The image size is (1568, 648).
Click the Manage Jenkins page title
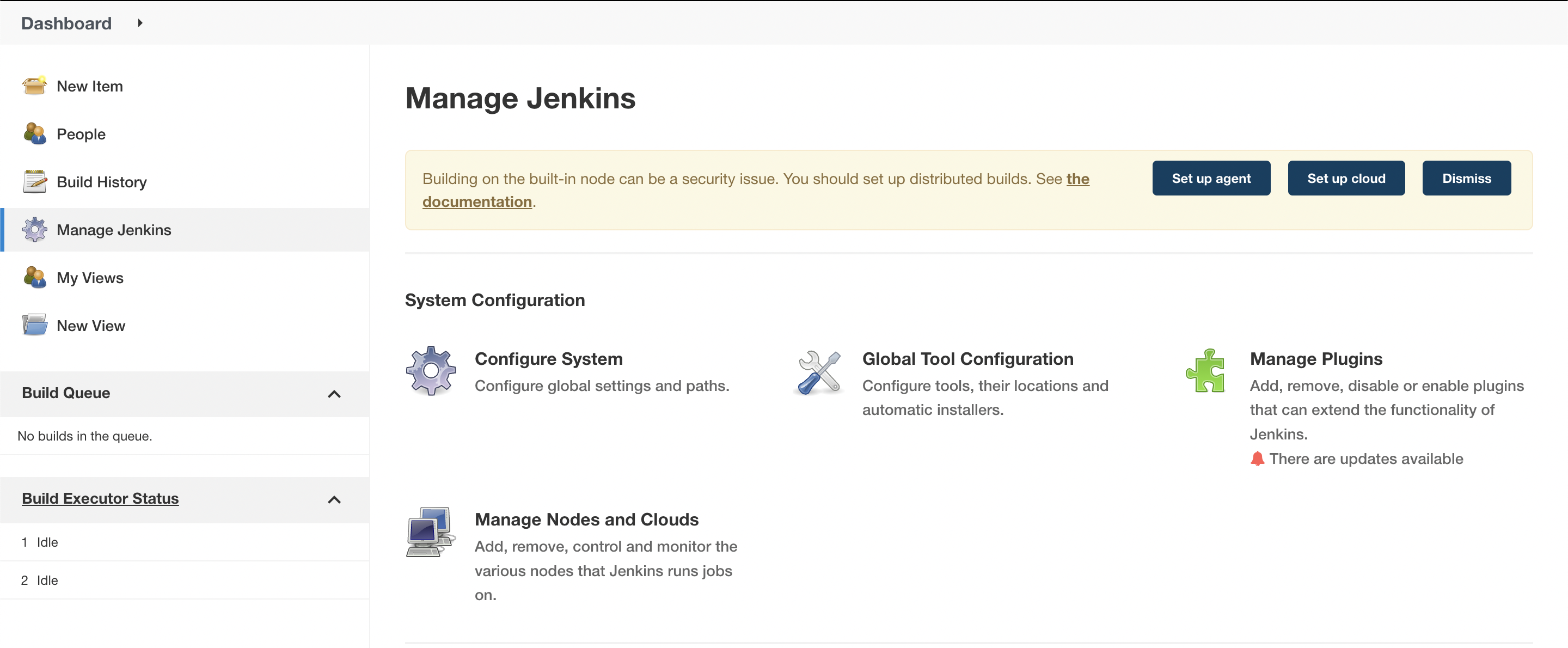[x=520, y=99]
